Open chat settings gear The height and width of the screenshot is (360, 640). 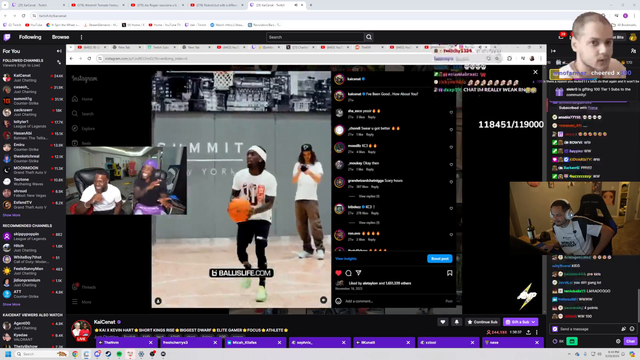(618, 341)
